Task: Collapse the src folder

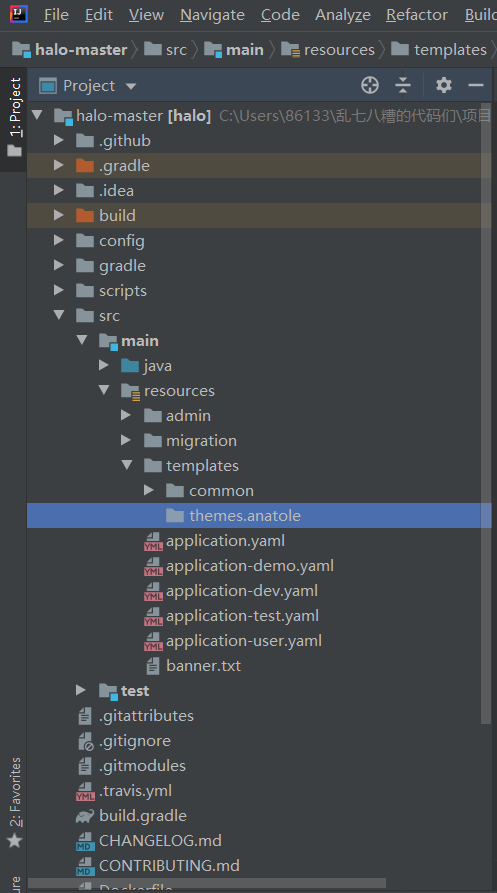Action: tap(59, 315)
